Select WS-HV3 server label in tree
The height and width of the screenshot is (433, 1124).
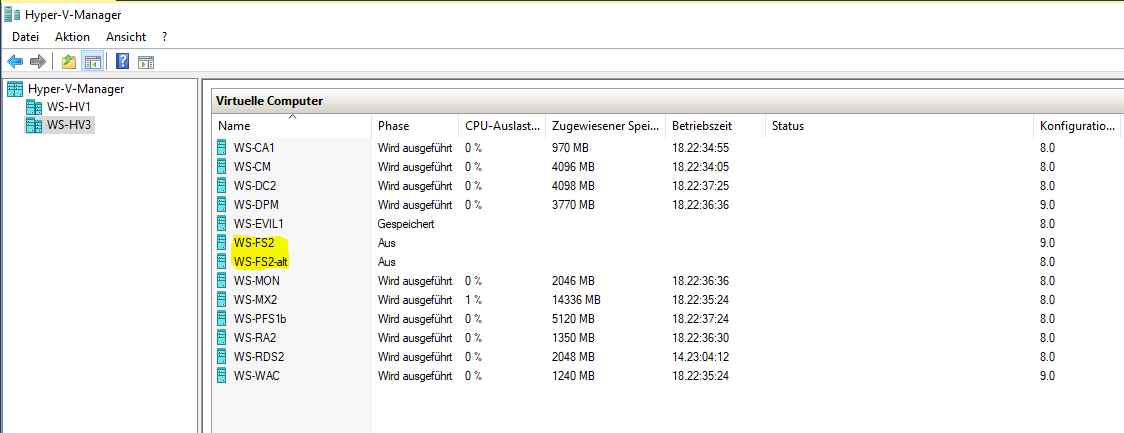pyautogui.click(x=70, y=126)
